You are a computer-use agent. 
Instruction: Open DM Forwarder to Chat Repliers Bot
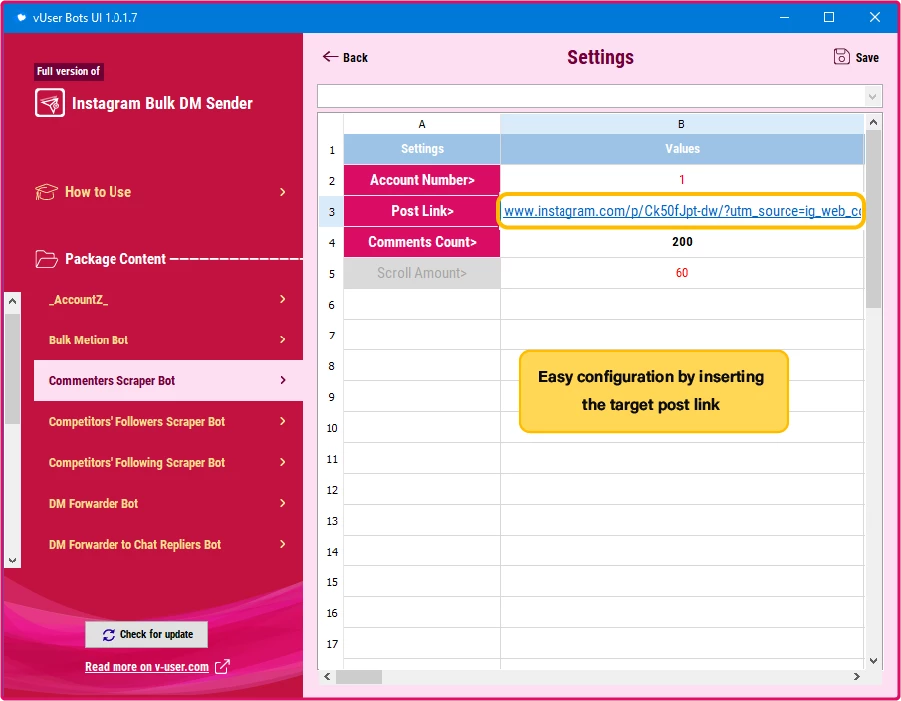(168, 545)
